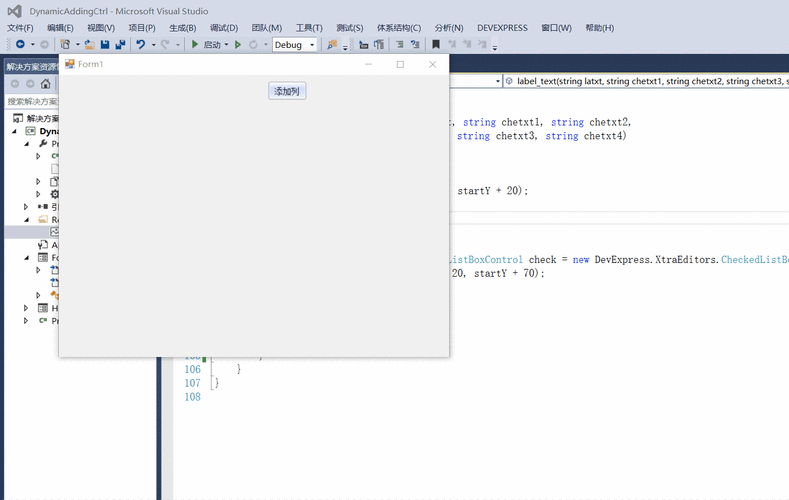Undo the last action via toolbar

tap(141, 44)
